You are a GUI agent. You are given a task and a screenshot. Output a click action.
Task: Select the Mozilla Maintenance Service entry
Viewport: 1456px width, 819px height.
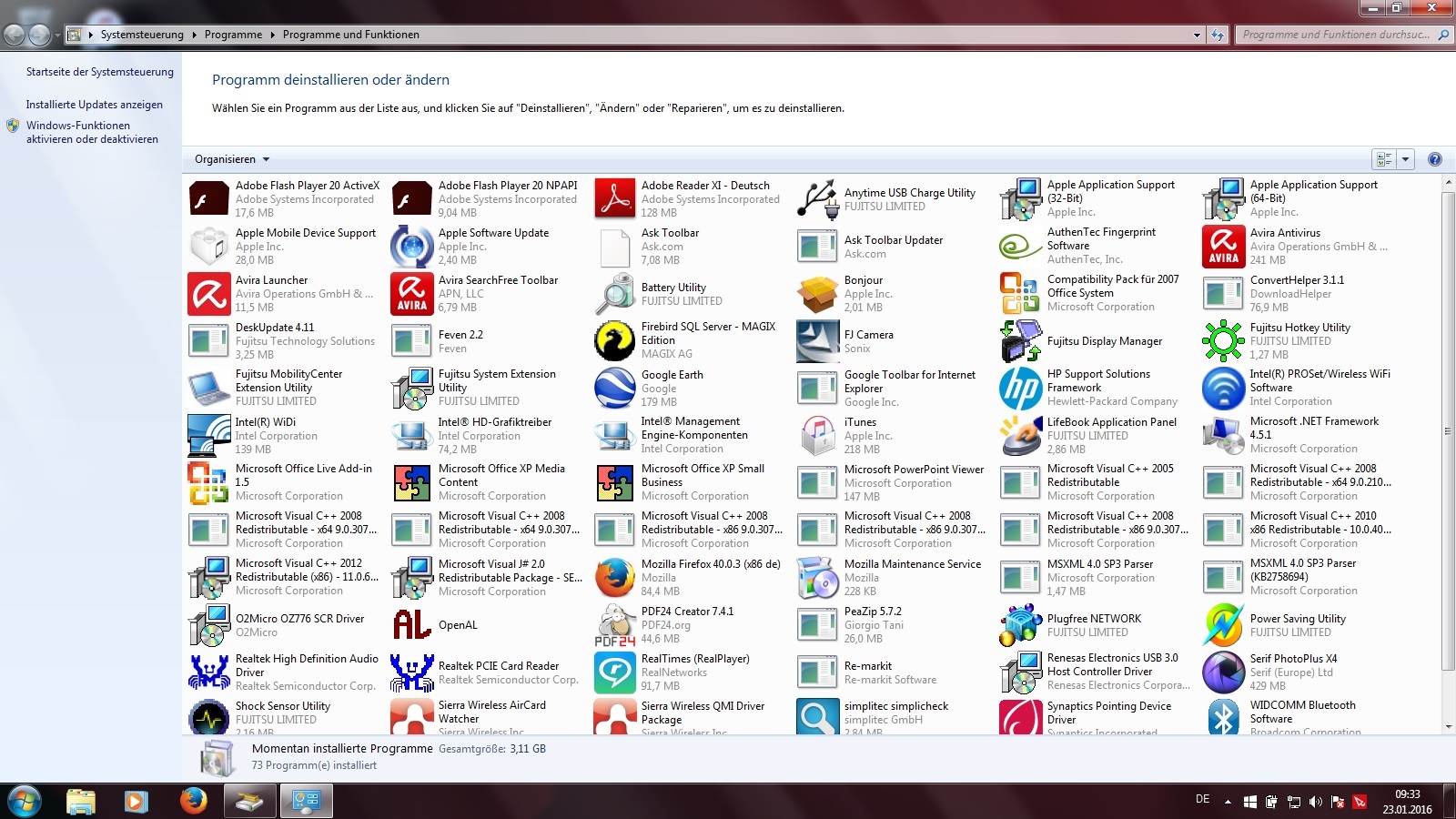[x=894, y=577]
